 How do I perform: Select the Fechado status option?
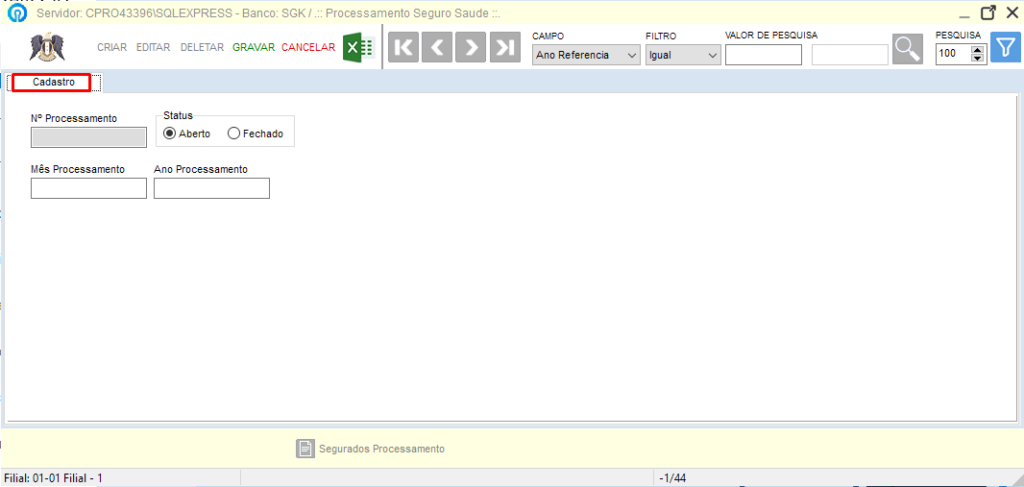click(255, 133)
